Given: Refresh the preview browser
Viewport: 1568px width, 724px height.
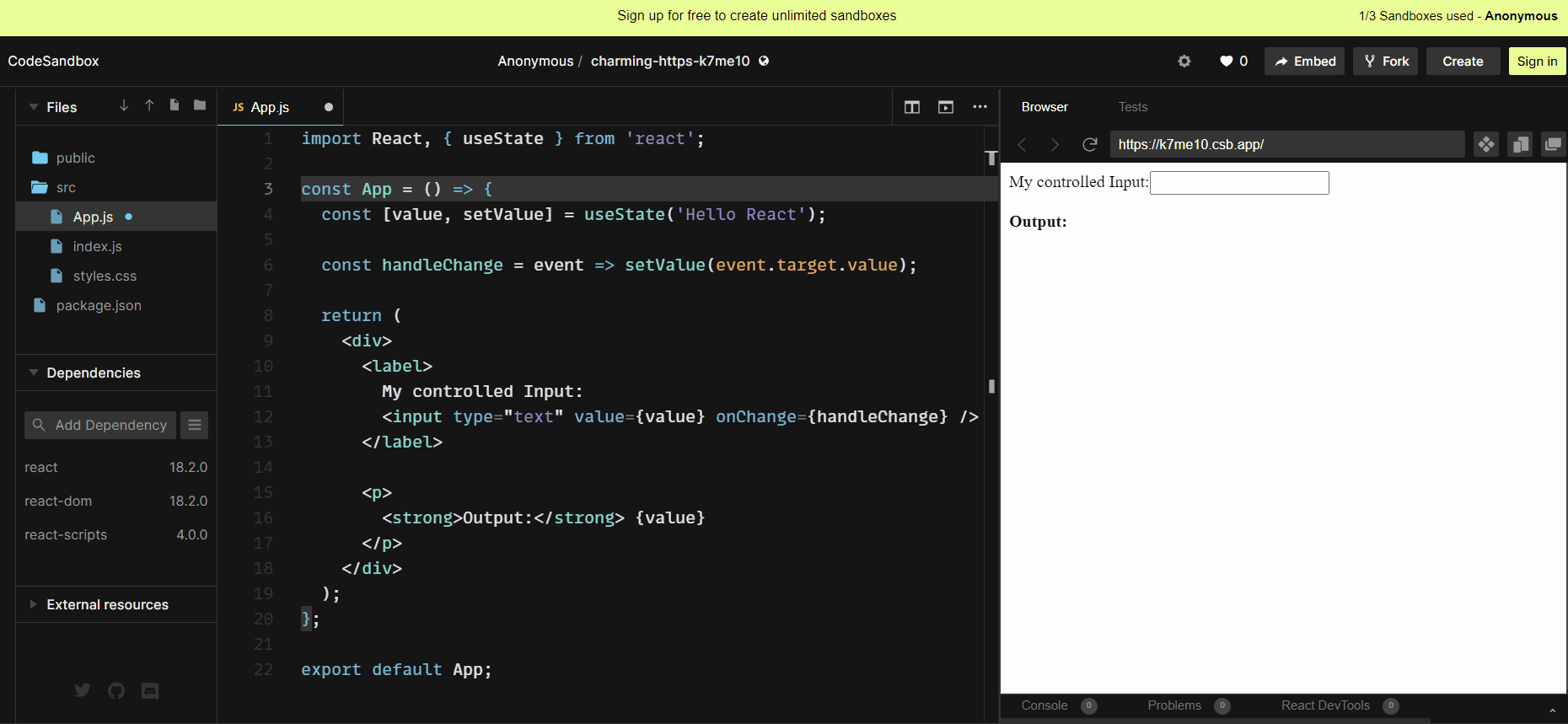Looking at the screenshot, I should coord(1089,145).
